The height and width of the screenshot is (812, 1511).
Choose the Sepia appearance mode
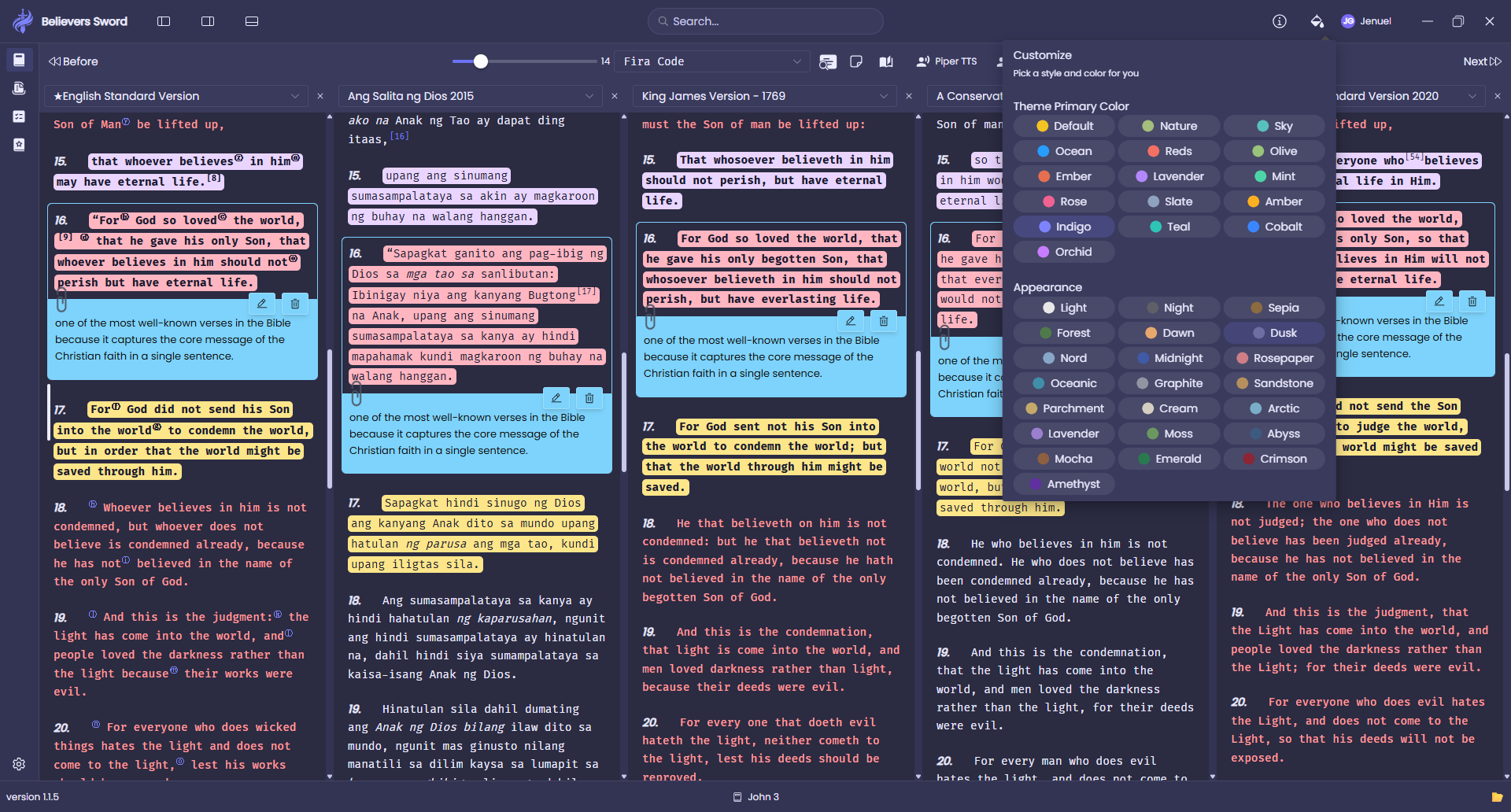1274,308
